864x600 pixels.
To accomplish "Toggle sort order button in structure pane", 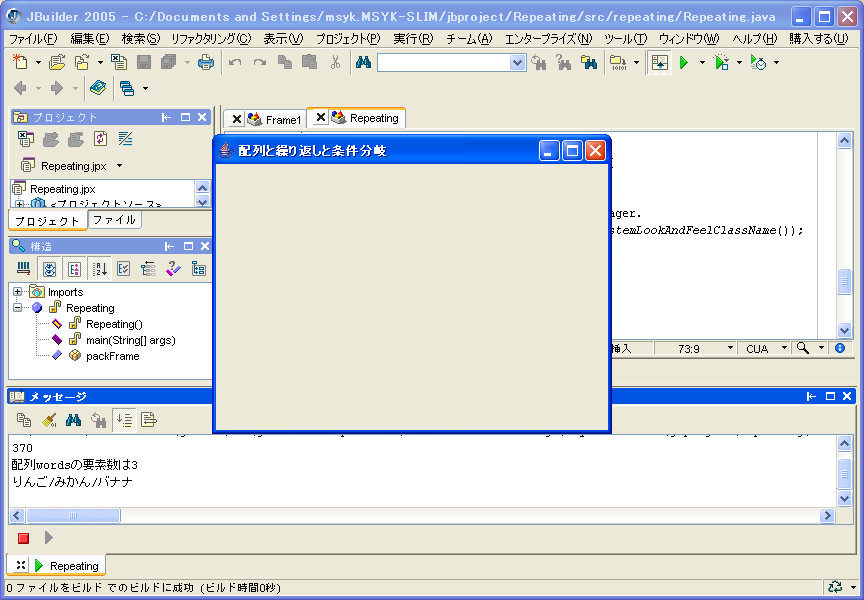I will [x=99, y=268].
